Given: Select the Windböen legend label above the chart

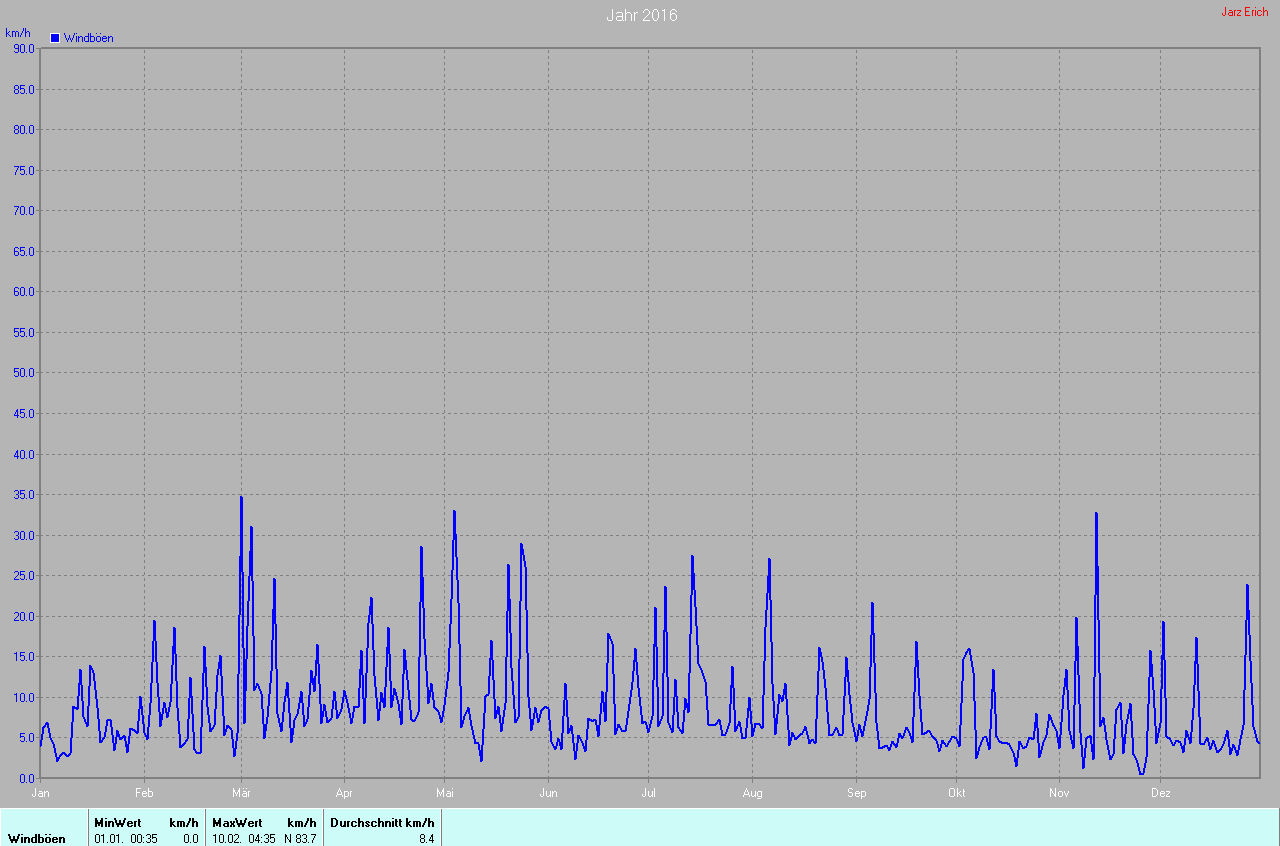Looking at the screenshot, I should click(88, 38).
